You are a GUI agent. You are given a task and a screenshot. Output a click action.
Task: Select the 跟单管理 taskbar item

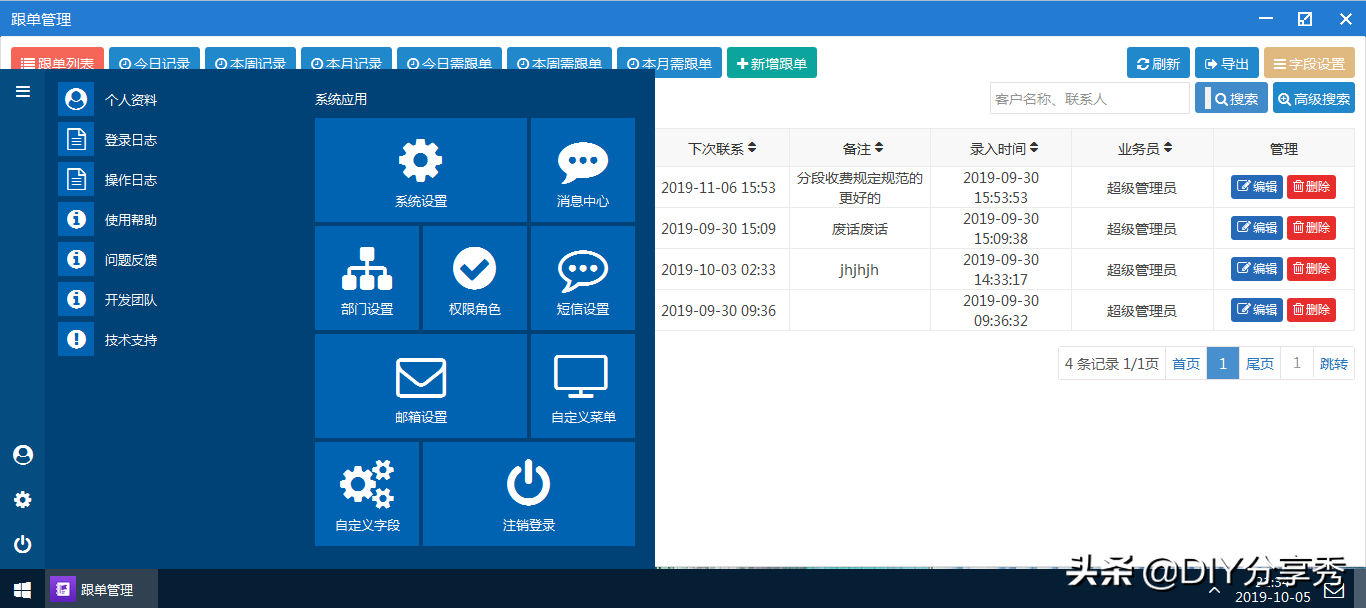point(101,589)
